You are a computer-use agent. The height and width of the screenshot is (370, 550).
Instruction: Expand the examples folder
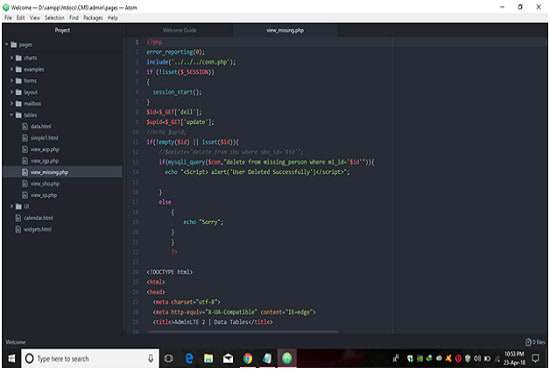pos(11,69)
